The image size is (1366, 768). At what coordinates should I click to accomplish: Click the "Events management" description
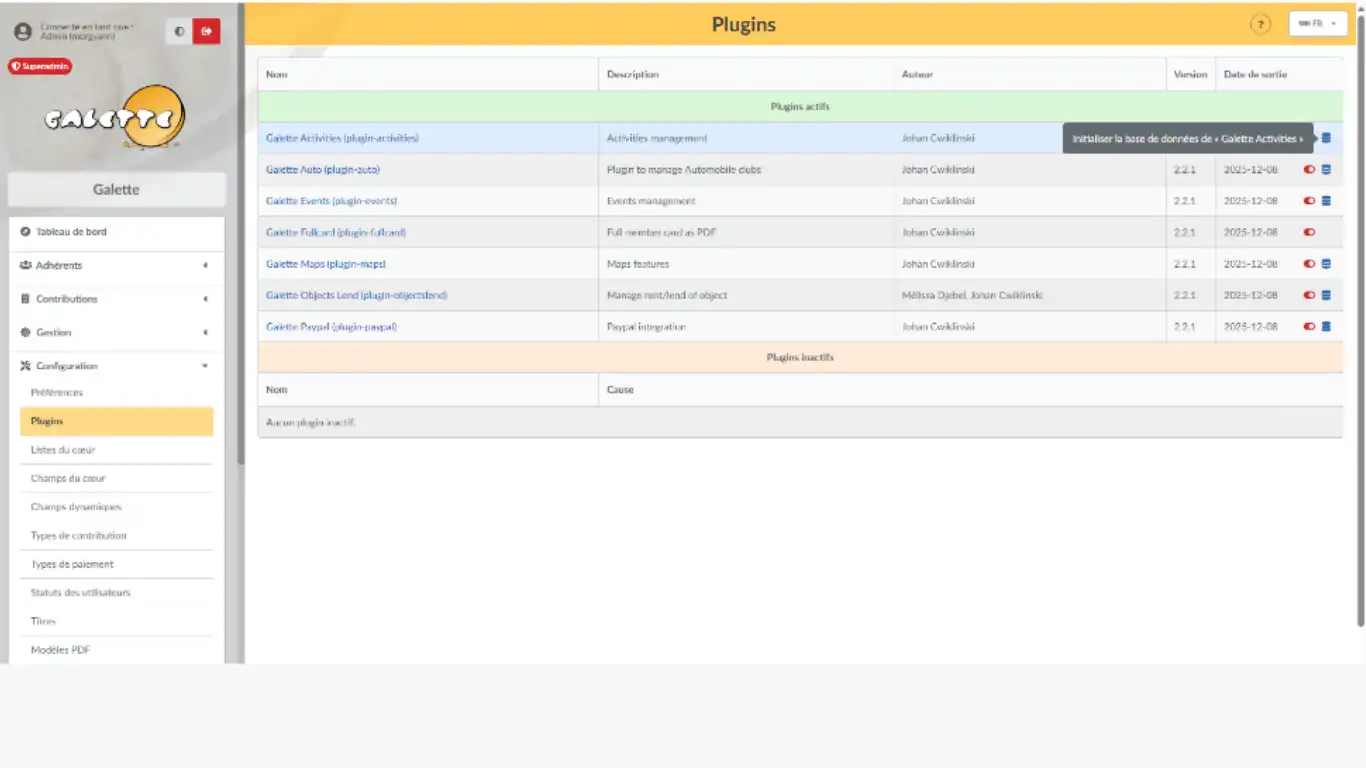coord(651,201)
